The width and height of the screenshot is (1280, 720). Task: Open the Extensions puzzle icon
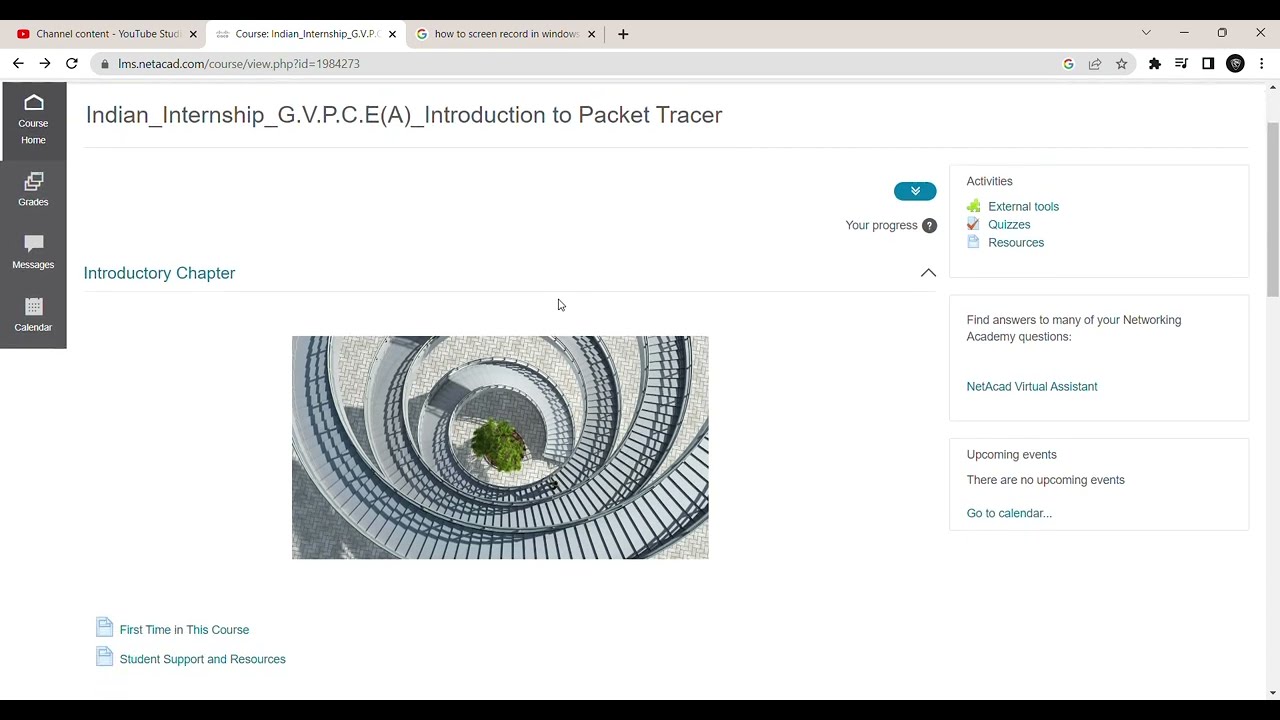click(x=1155, y=64)
